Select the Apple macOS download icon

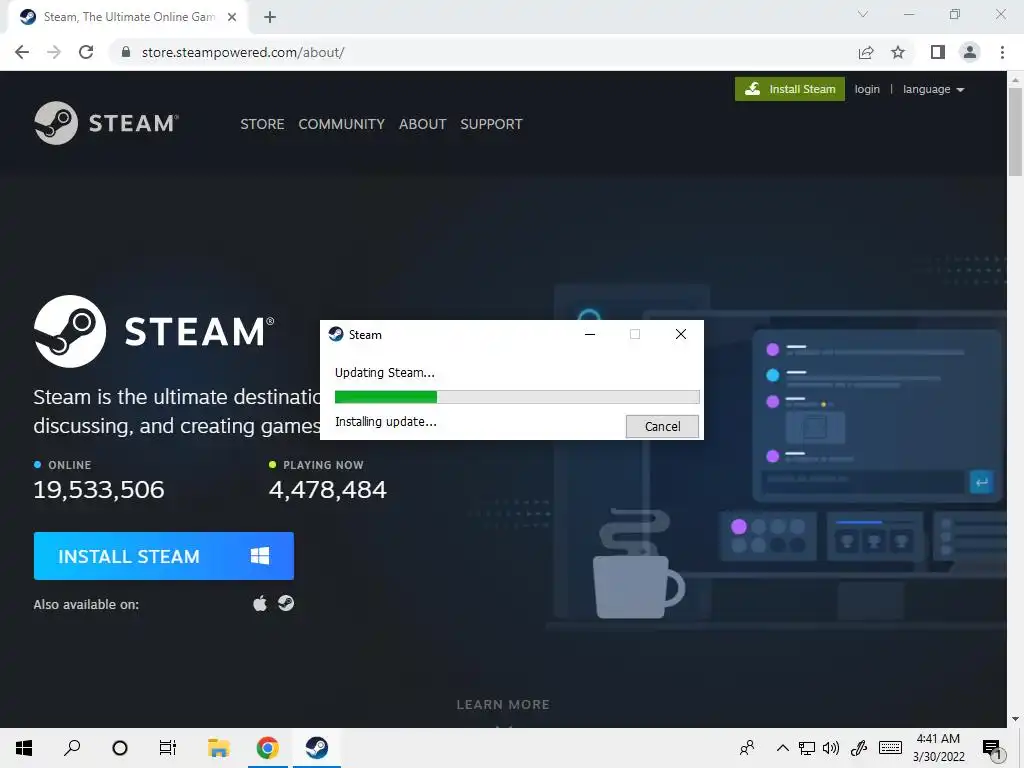coord(260,603)
